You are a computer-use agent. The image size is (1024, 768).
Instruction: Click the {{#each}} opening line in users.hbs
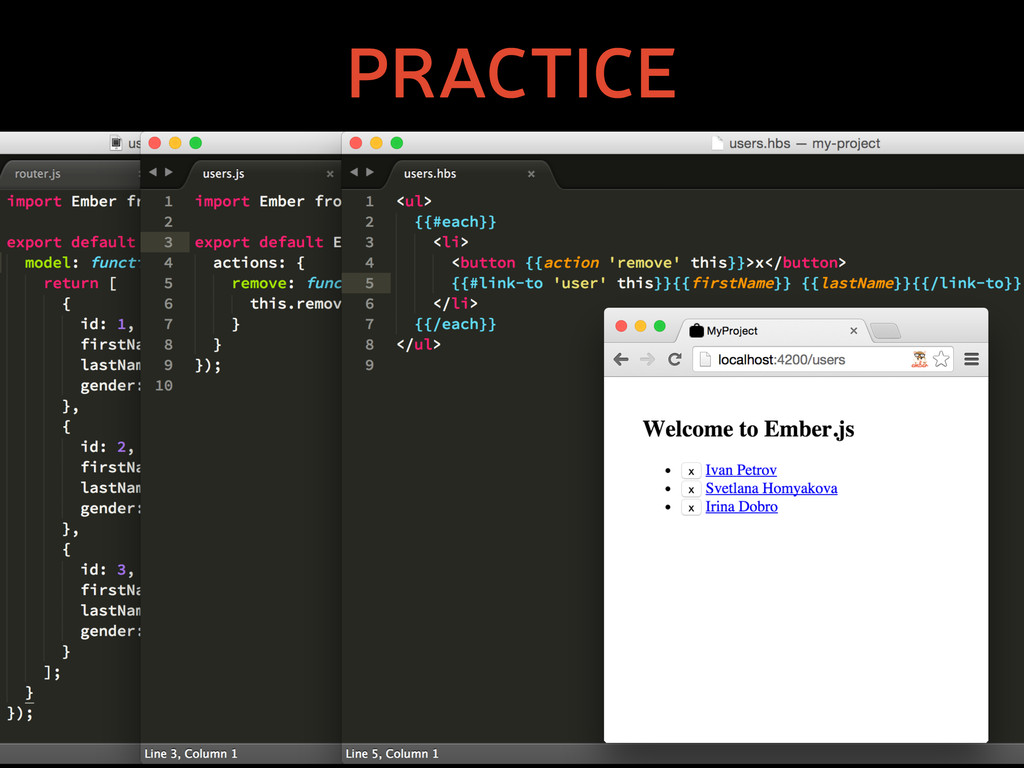coord(455,222)
